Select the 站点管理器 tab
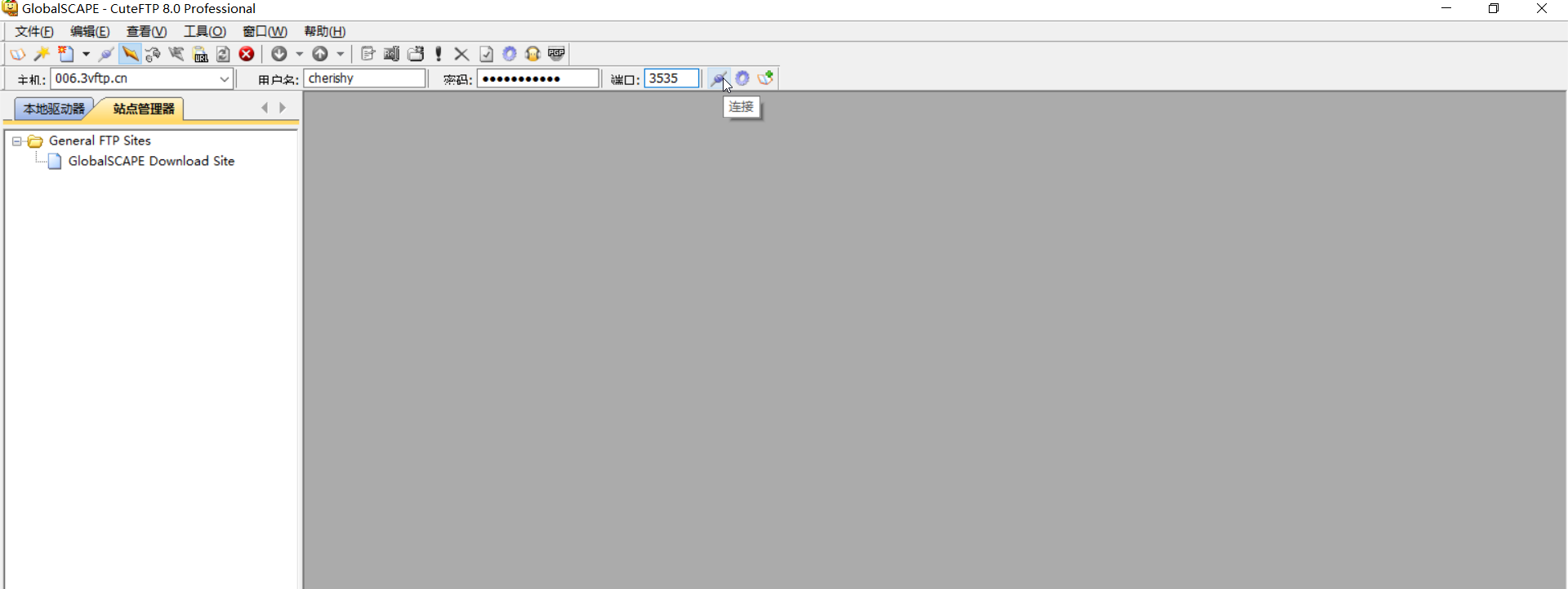 coord(143,109)
